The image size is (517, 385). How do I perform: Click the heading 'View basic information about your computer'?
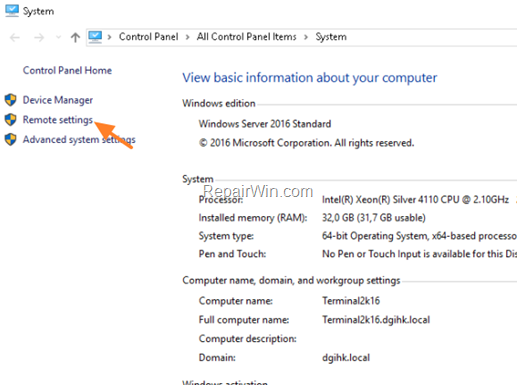coord(310,78)
